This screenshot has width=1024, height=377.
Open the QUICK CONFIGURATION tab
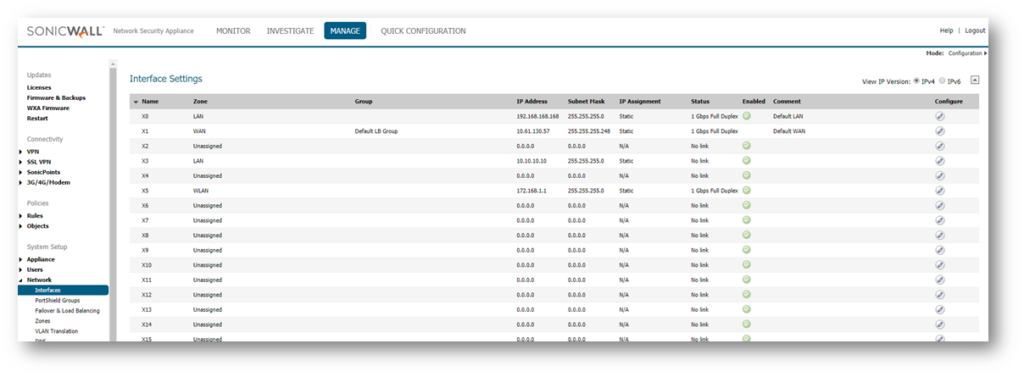[x=423, y=31]
